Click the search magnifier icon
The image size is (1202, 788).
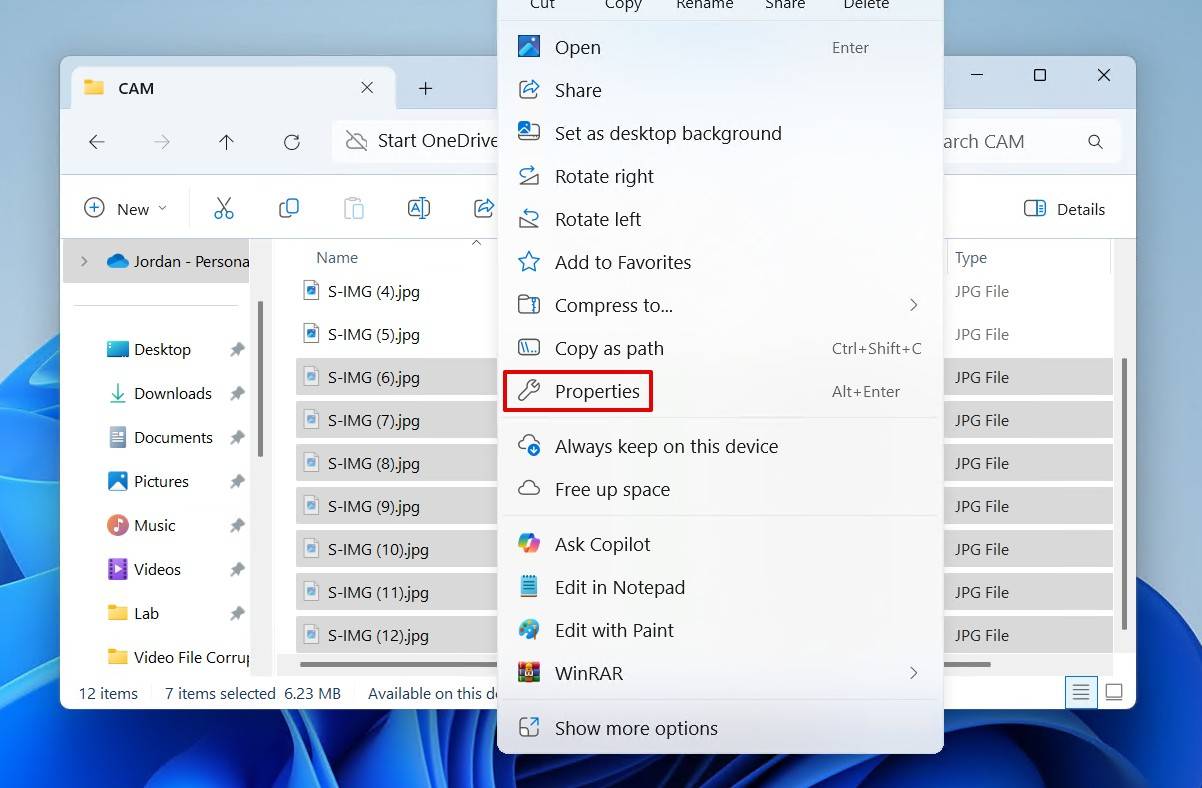pos(1095,142)
